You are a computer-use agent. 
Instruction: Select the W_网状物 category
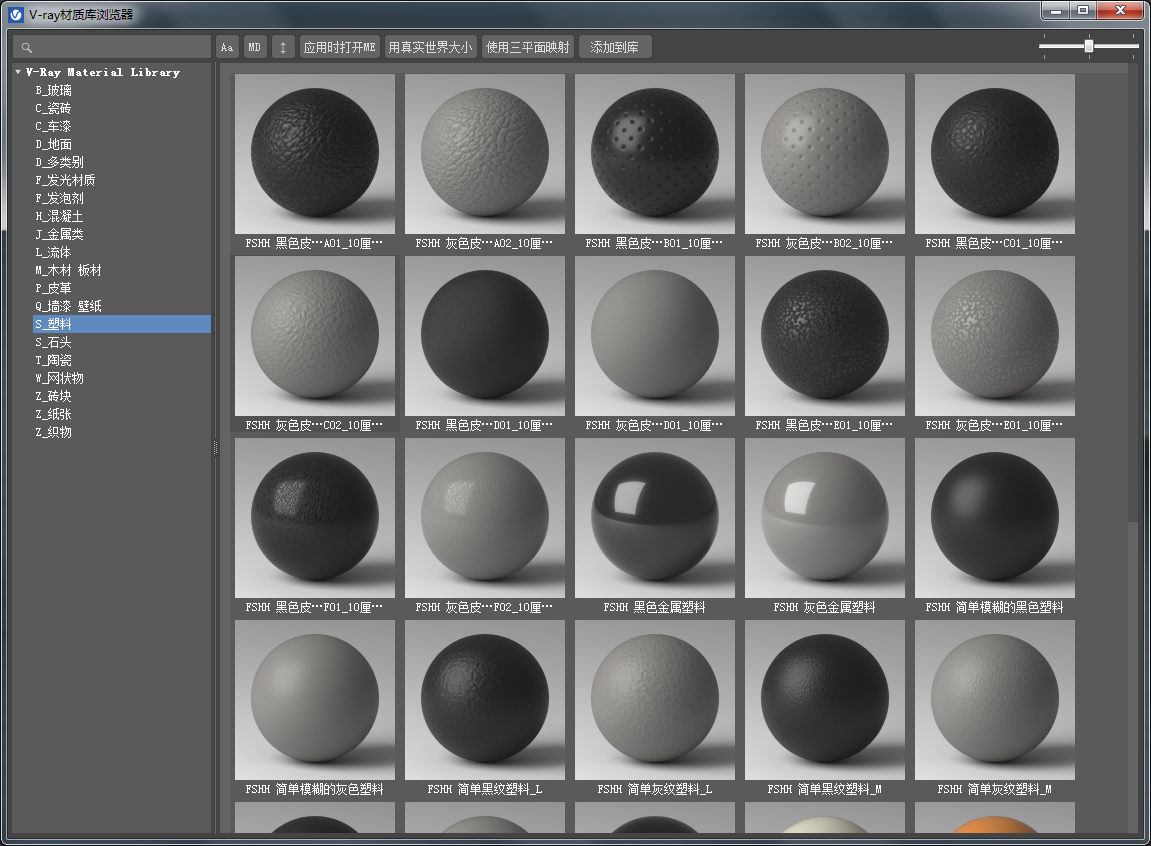coord(59,378)
